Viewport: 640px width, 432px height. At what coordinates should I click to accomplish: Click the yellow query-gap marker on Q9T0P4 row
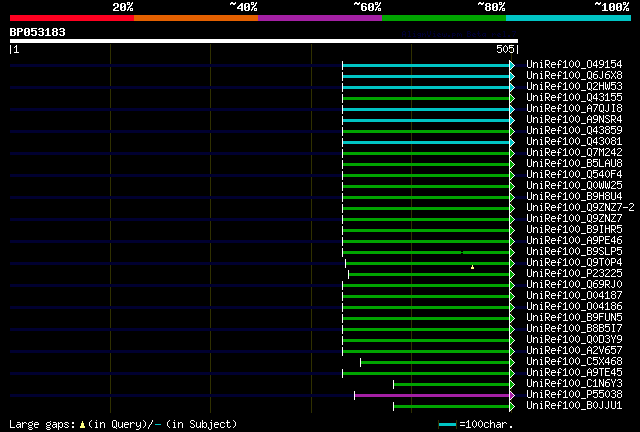tap(472, 267)
